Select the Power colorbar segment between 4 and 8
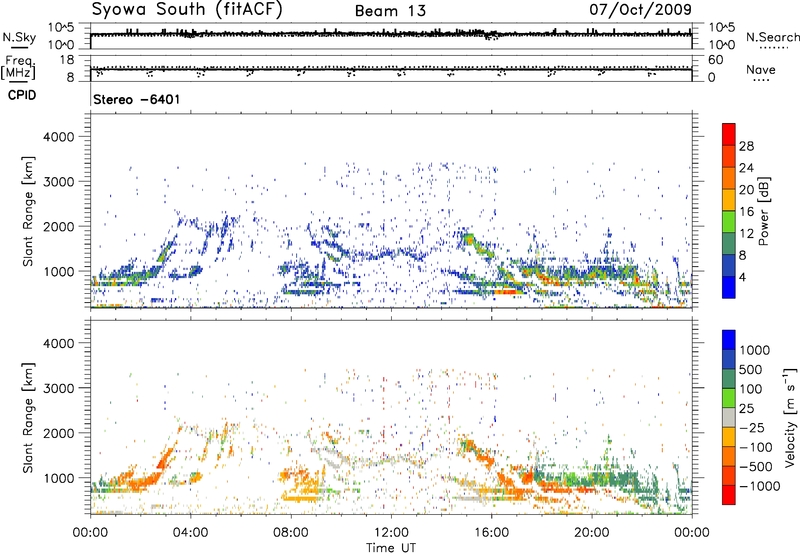The image size is (800, 554). 729,266
